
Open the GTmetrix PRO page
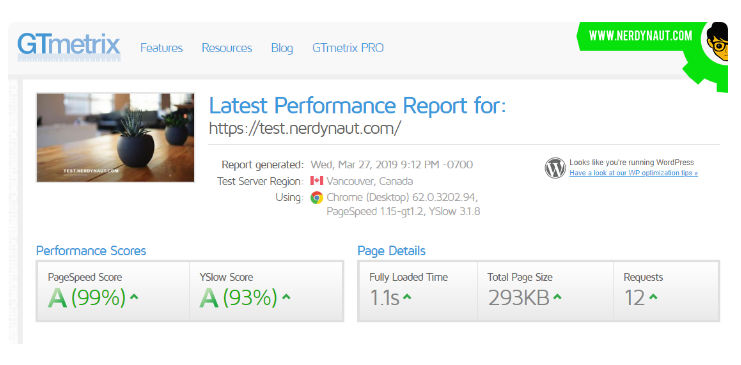(x=348, y=48)
